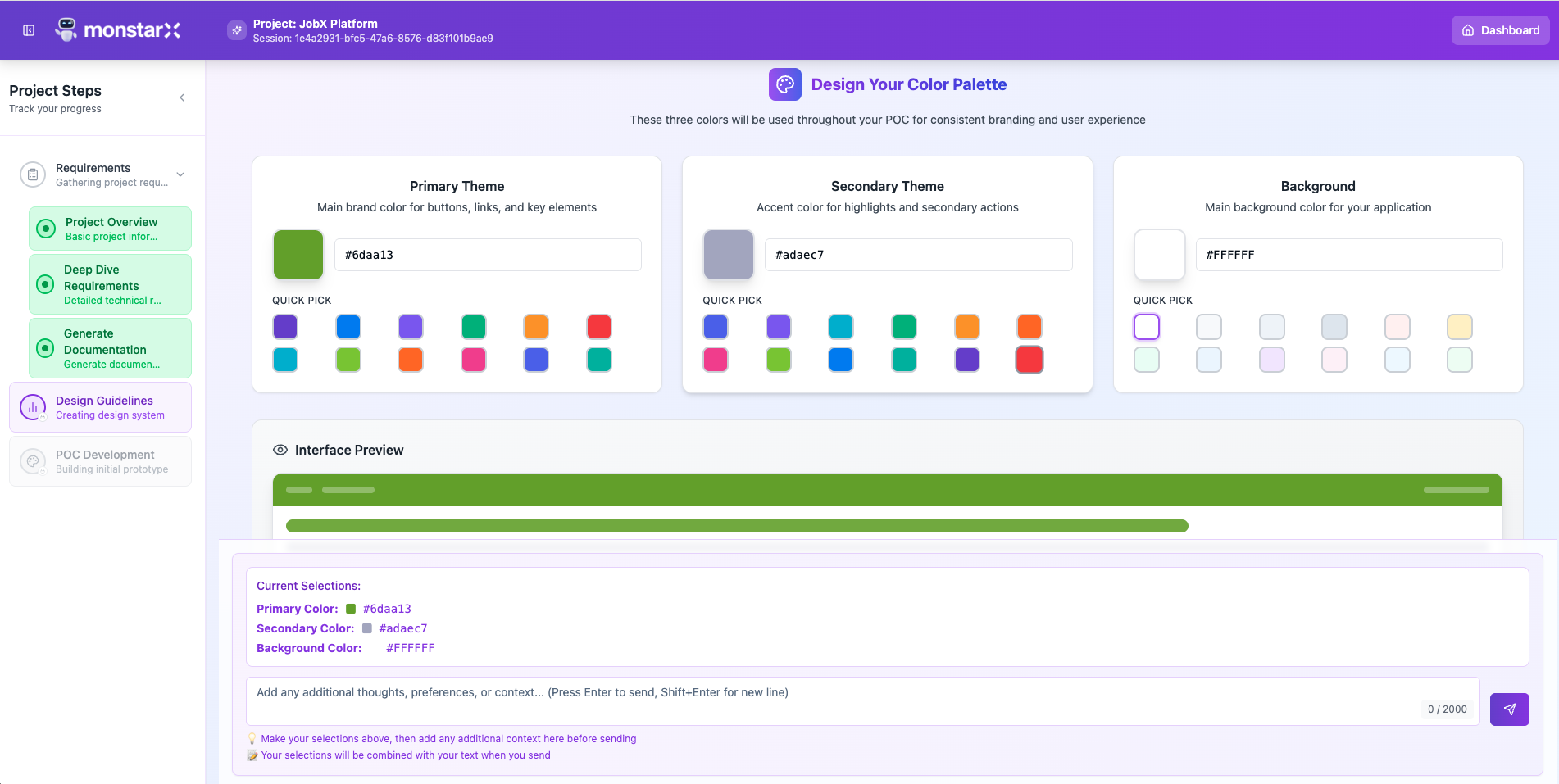The height and width of the screenshot is (784, 1559).
Task: Open the Primary Theme color picker swatch
Action: [298, 255]
